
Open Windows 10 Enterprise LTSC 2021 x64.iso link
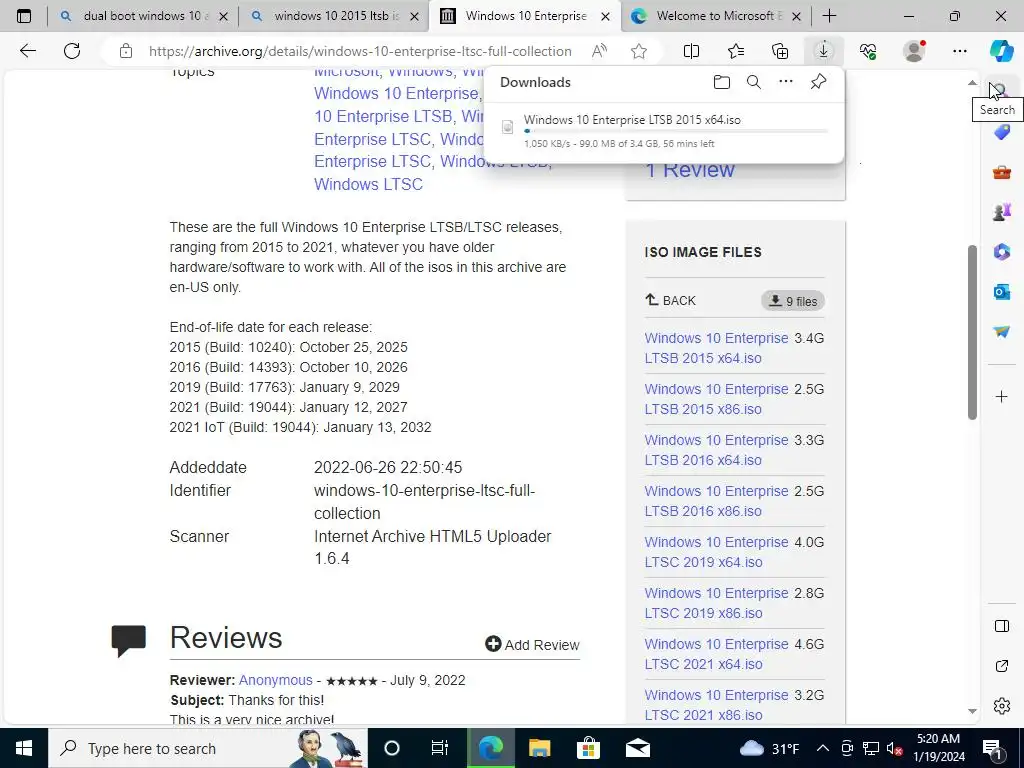716,654
